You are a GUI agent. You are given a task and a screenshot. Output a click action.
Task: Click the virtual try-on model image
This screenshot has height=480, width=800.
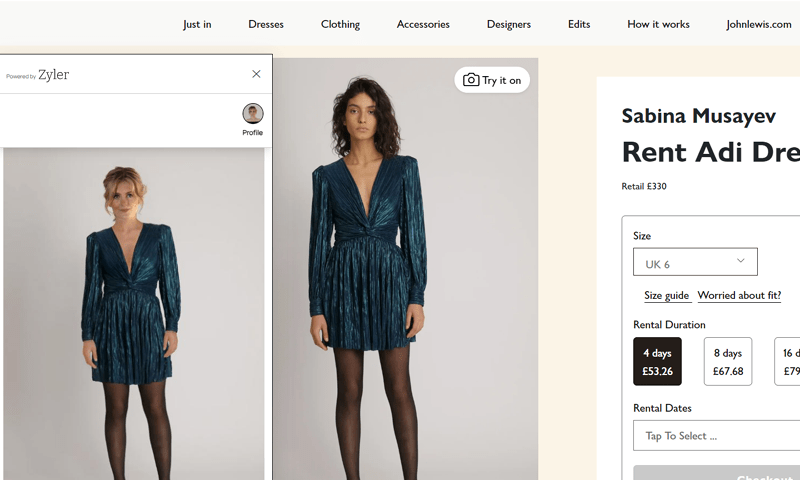134,314
